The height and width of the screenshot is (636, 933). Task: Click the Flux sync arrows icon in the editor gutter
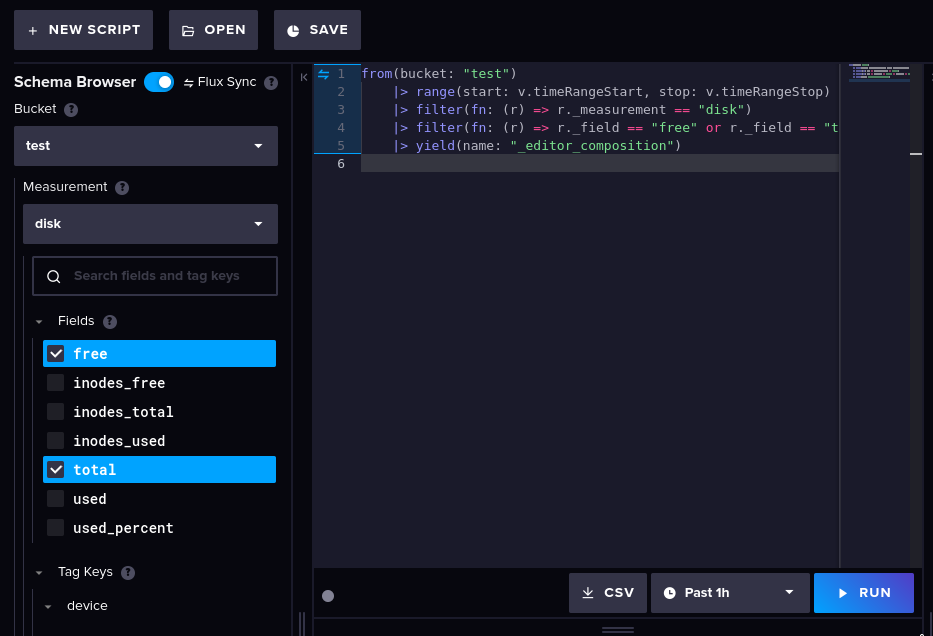(x=322, y=73)
